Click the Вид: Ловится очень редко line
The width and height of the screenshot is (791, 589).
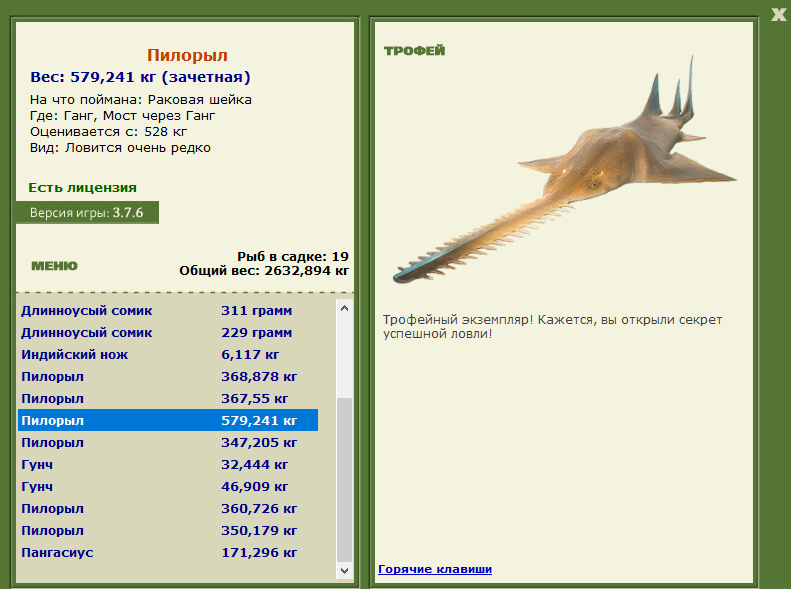pos(120,148)
